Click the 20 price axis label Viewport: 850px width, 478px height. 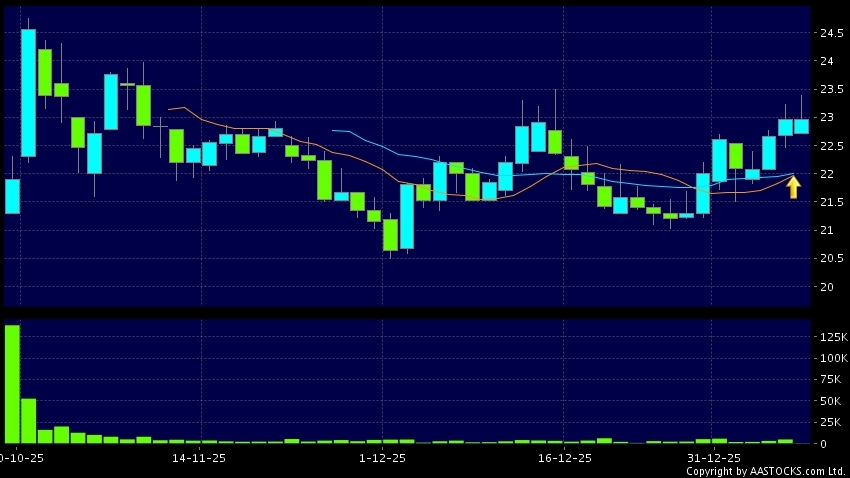[826, 287]
